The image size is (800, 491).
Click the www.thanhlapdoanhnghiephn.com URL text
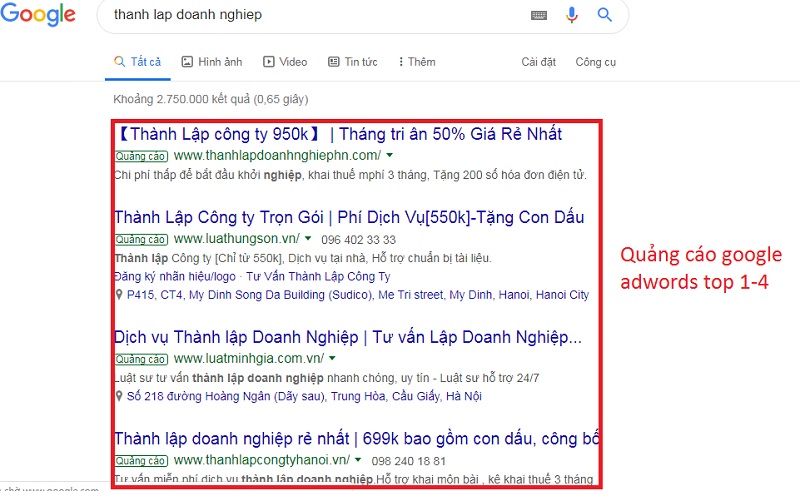tap(277, 155)
